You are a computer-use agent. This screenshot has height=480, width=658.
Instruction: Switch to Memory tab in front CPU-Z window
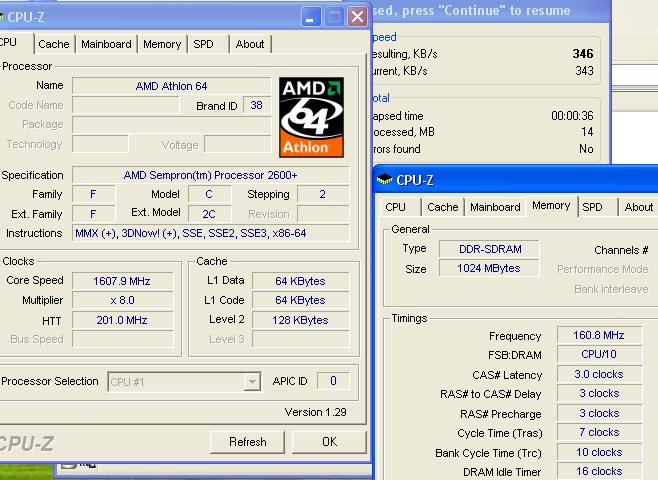(162, 44)
